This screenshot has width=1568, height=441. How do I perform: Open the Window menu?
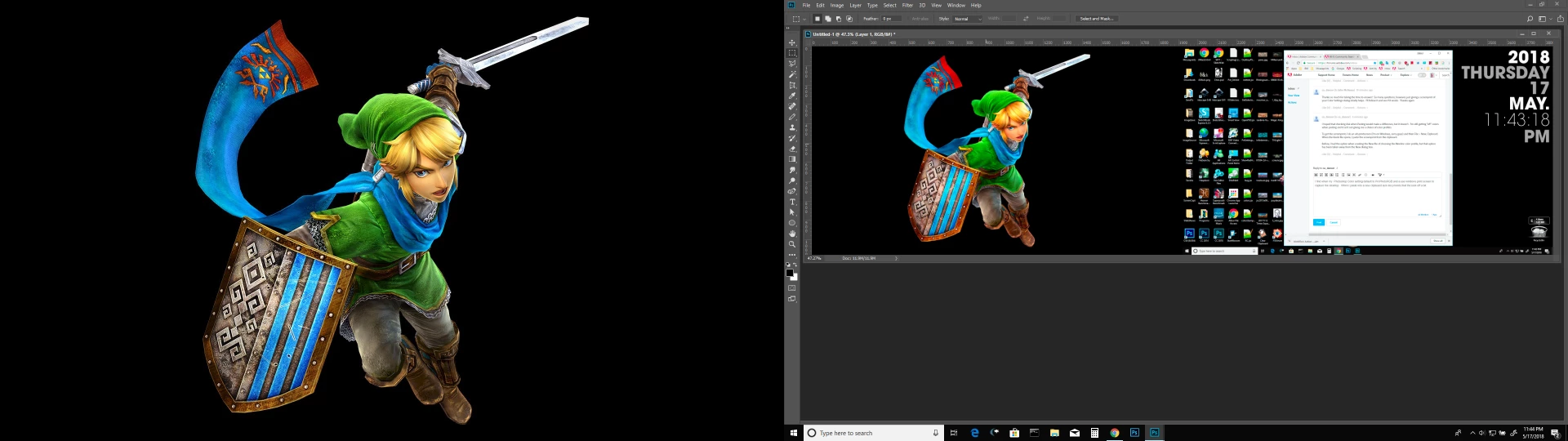(956, 5)
